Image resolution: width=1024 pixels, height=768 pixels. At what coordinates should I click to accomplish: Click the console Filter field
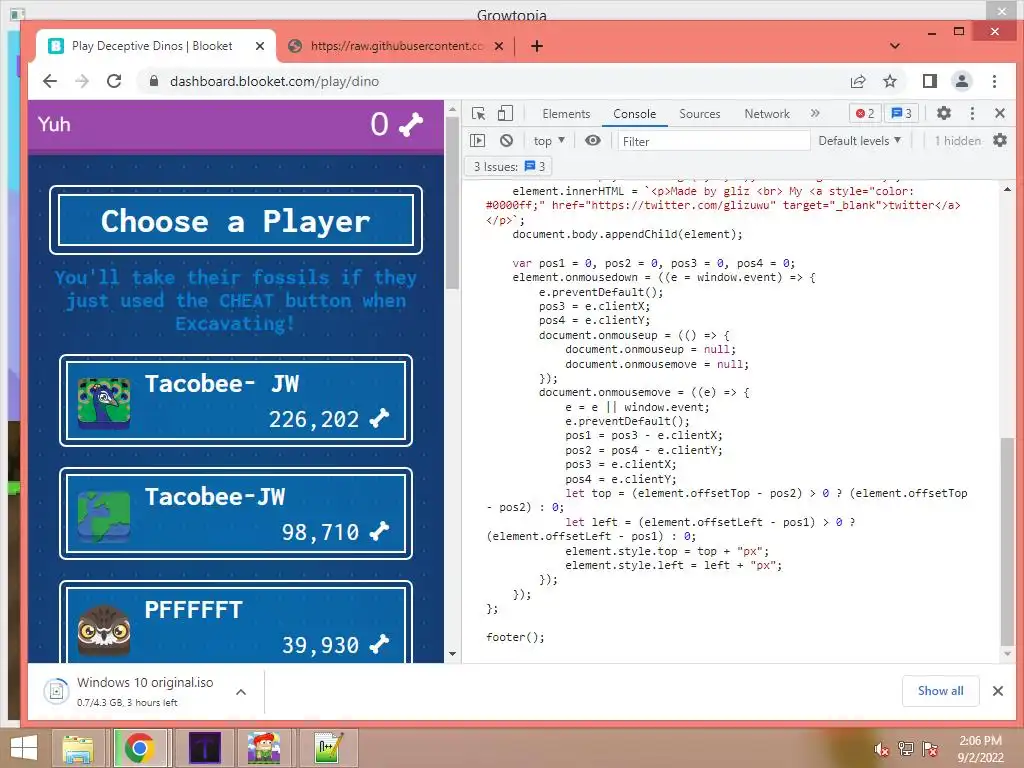[713, 141]
